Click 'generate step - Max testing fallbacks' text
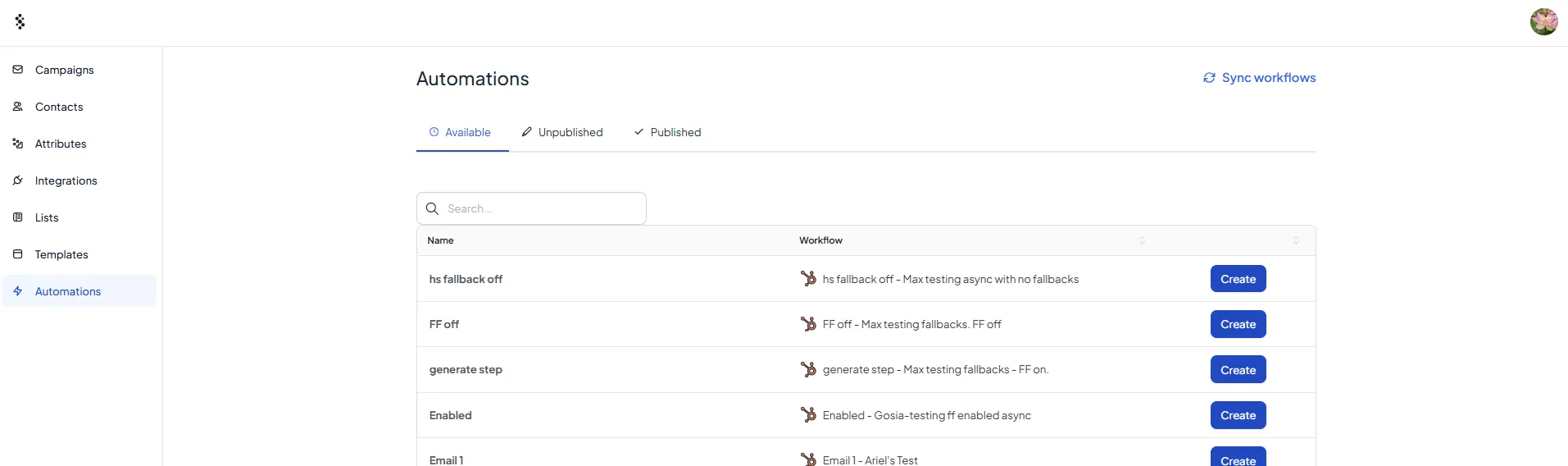Screen dimensions: 1568x466 point(935,369)
